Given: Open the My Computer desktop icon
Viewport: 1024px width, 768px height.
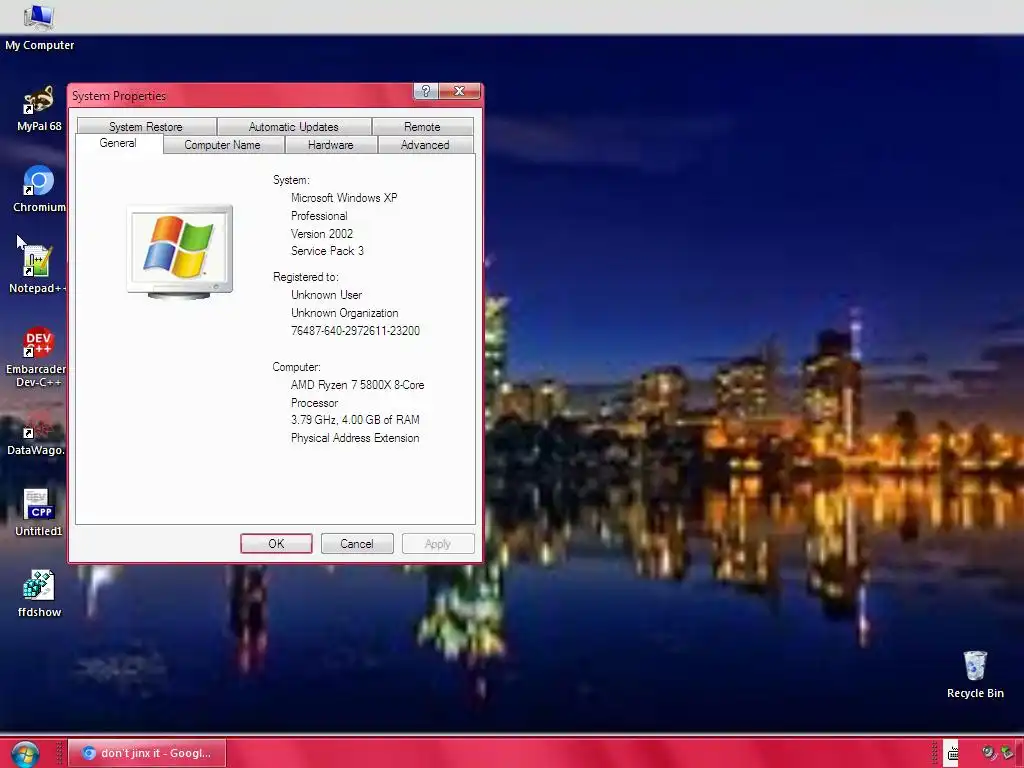Looking at the screenshot, I should pos(39,26).
